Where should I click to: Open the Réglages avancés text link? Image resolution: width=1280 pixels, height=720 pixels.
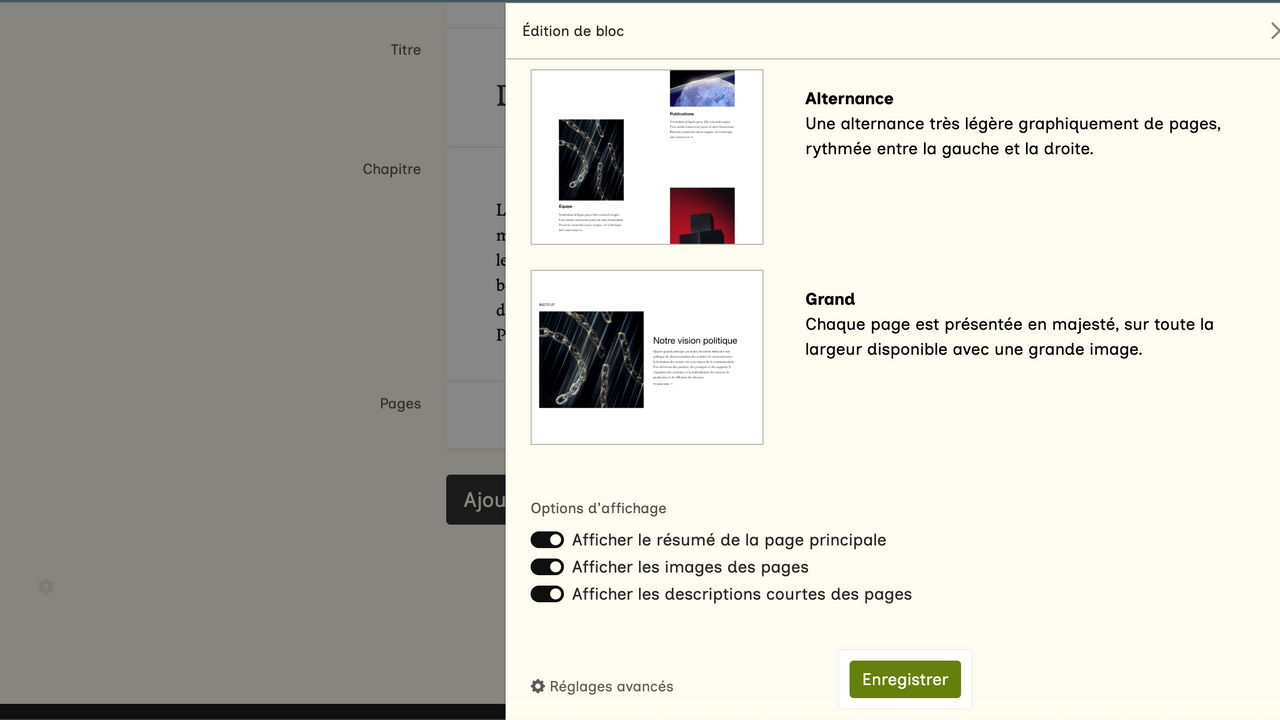tap(611, 686)
